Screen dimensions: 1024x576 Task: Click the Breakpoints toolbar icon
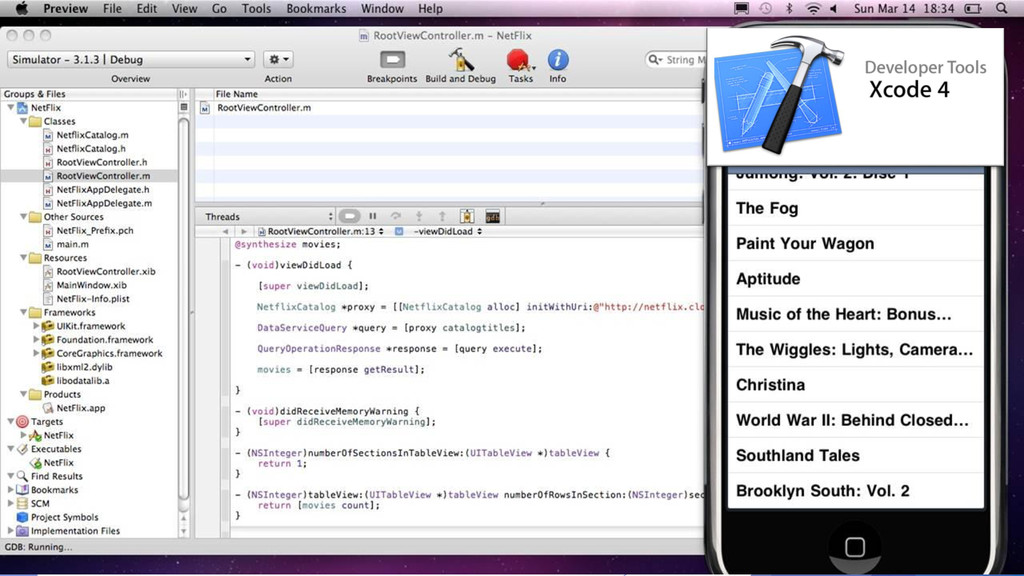pos(391,60)
